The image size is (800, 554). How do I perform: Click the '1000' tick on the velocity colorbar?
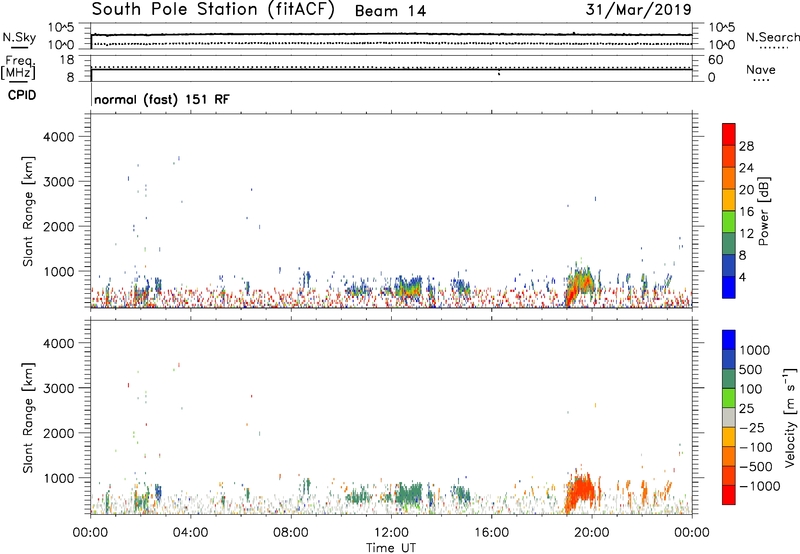(755, 350)
